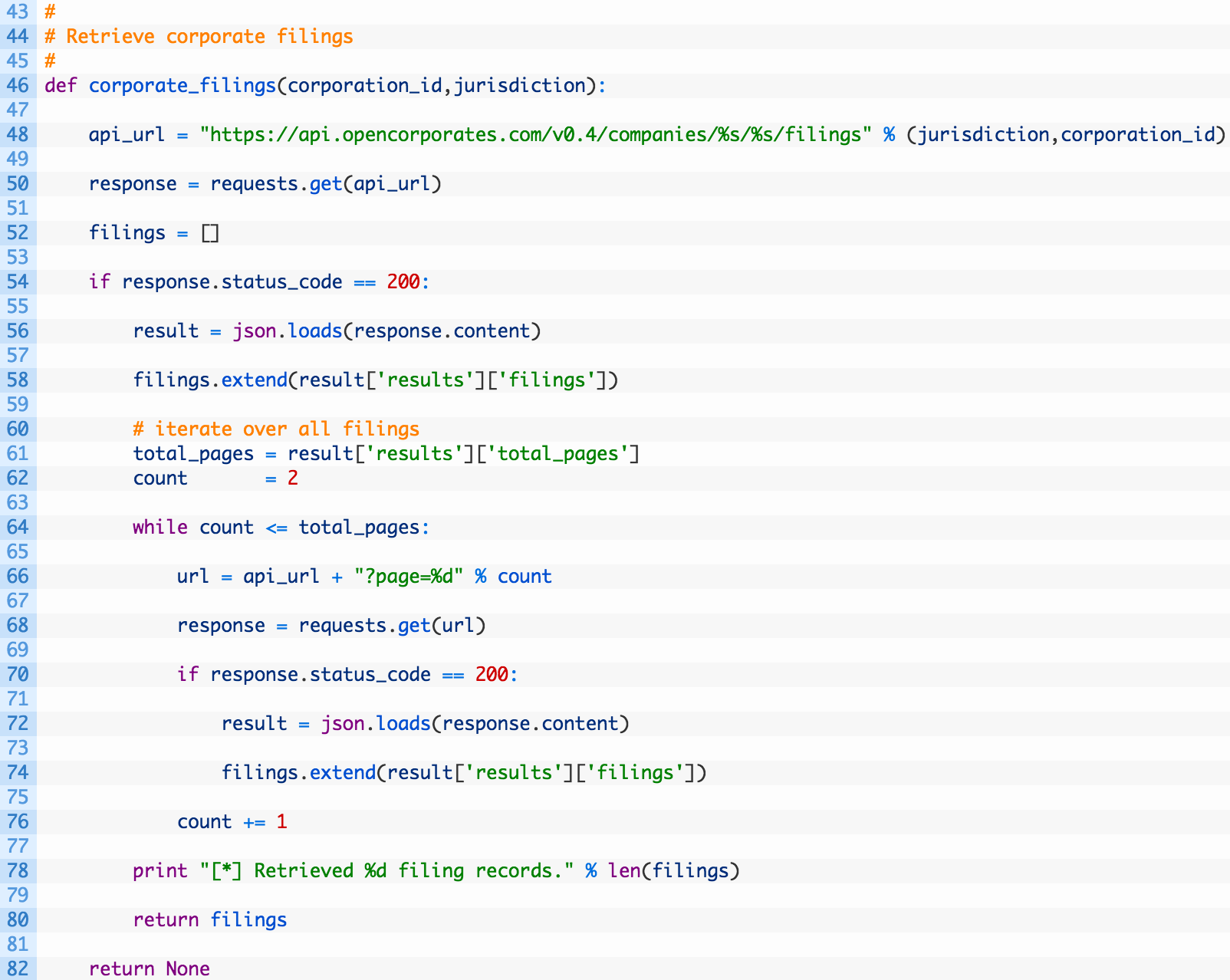Viewport: 1230px width, 980px height.
Task: Click 'filings.extend' on line 58
Action: pyautogui.click(x=210, y=380)
